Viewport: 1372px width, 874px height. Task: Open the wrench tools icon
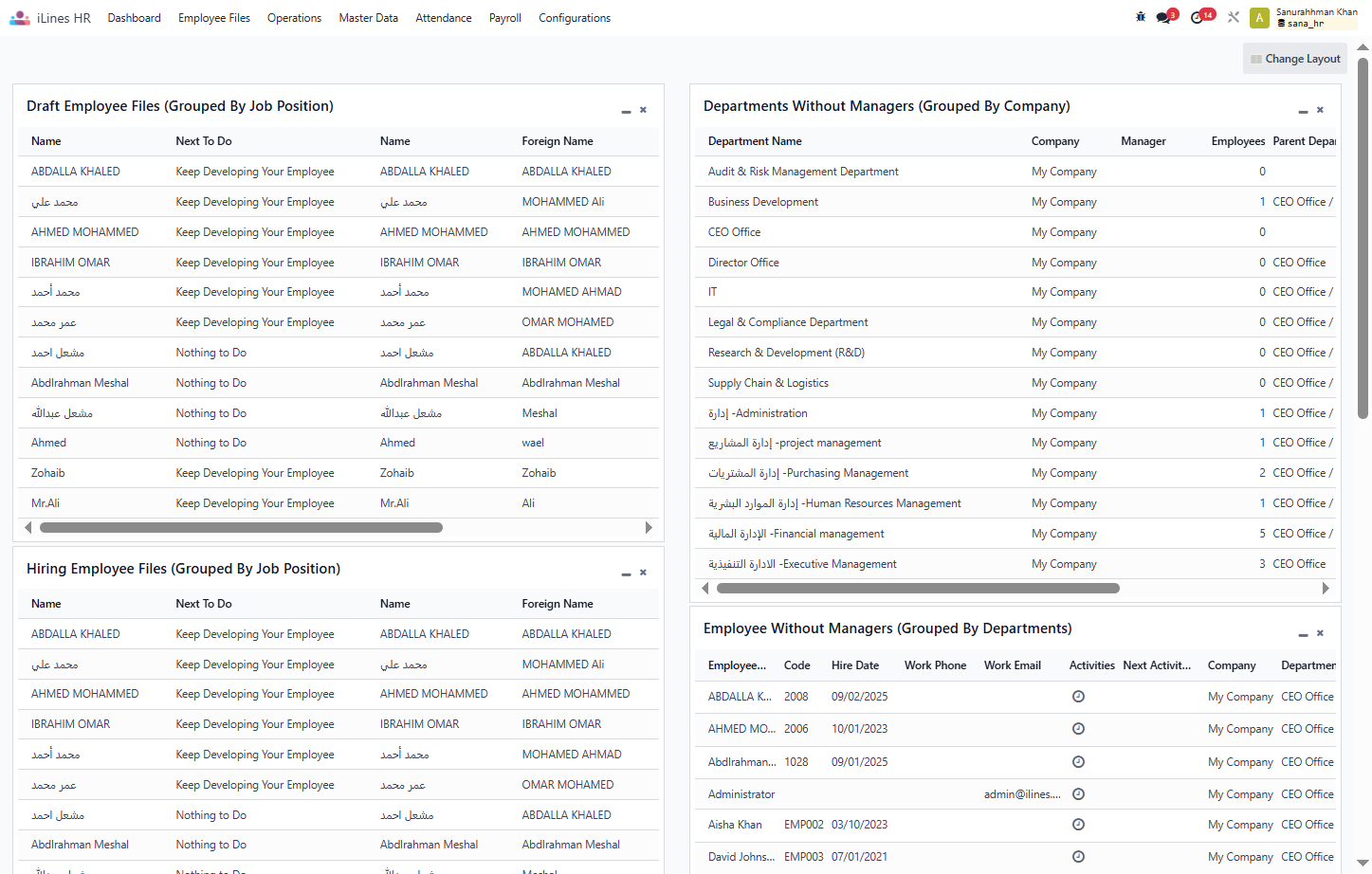[1234, 17]
